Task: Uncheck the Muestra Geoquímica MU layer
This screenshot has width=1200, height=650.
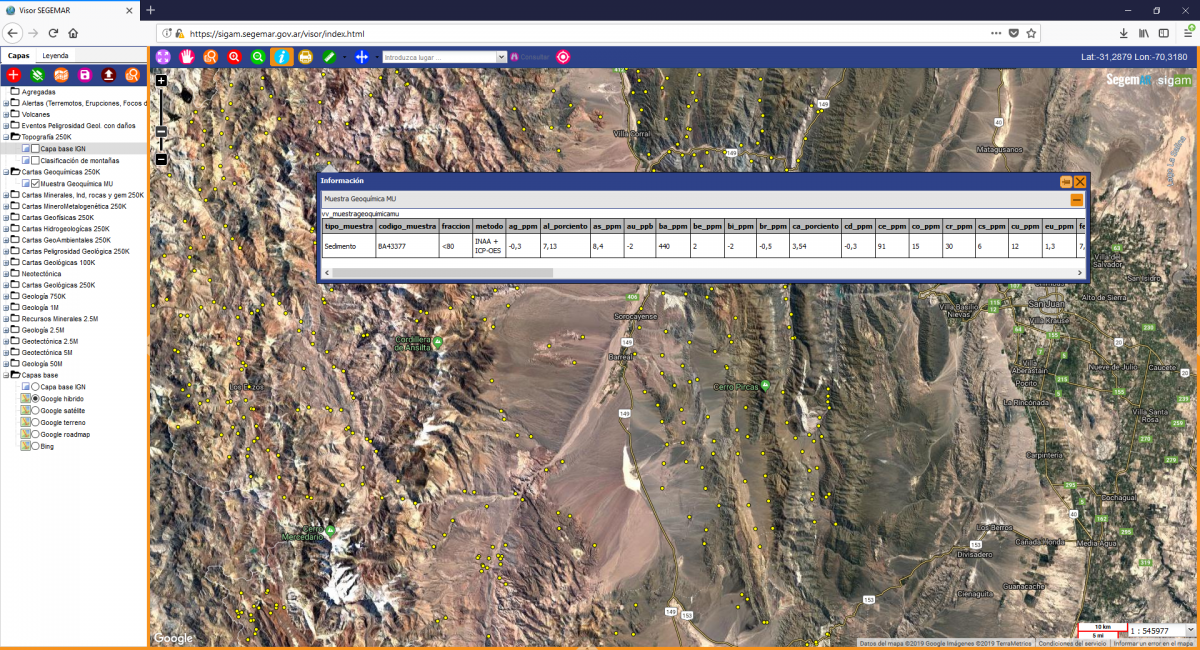Action: pos(35,184)
